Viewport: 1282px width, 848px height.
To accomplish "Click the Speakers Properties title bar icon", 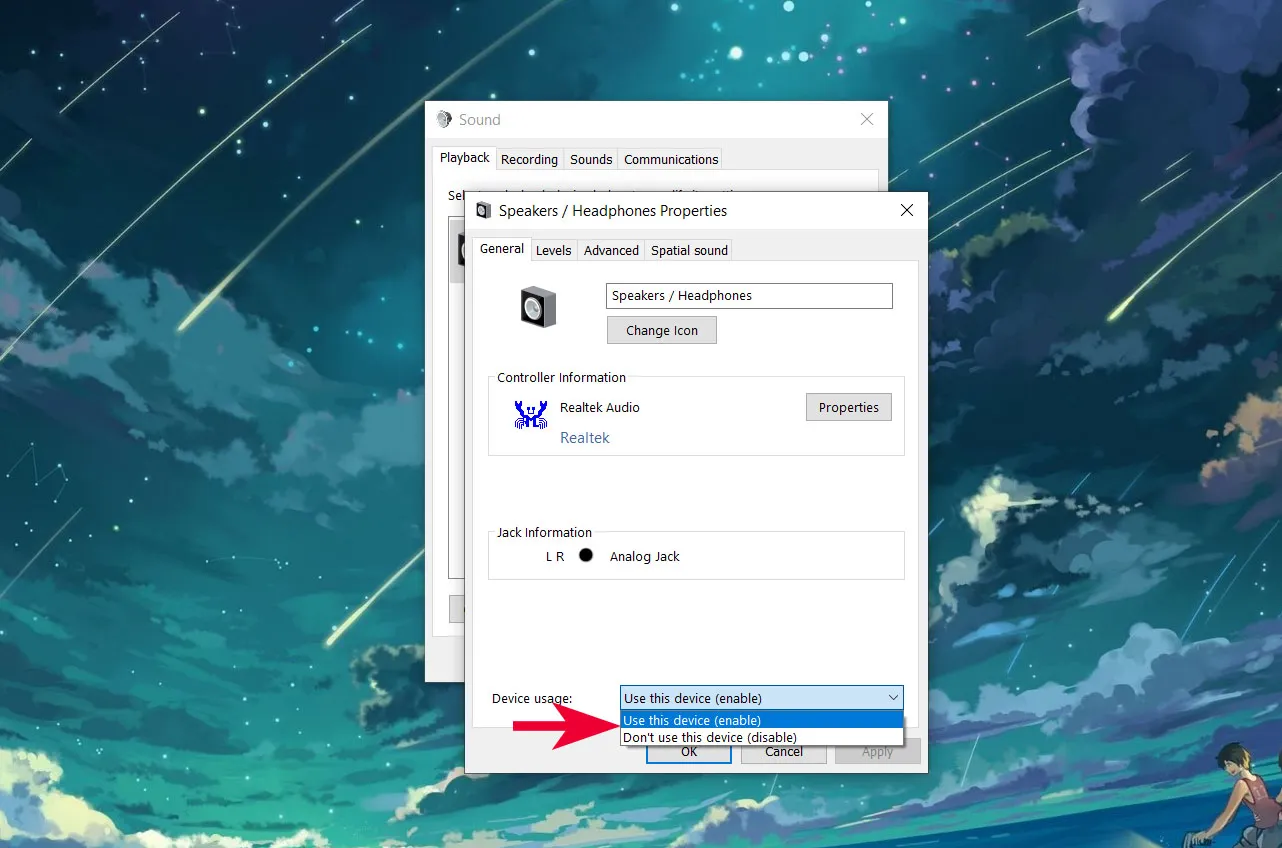I will 483,210.
